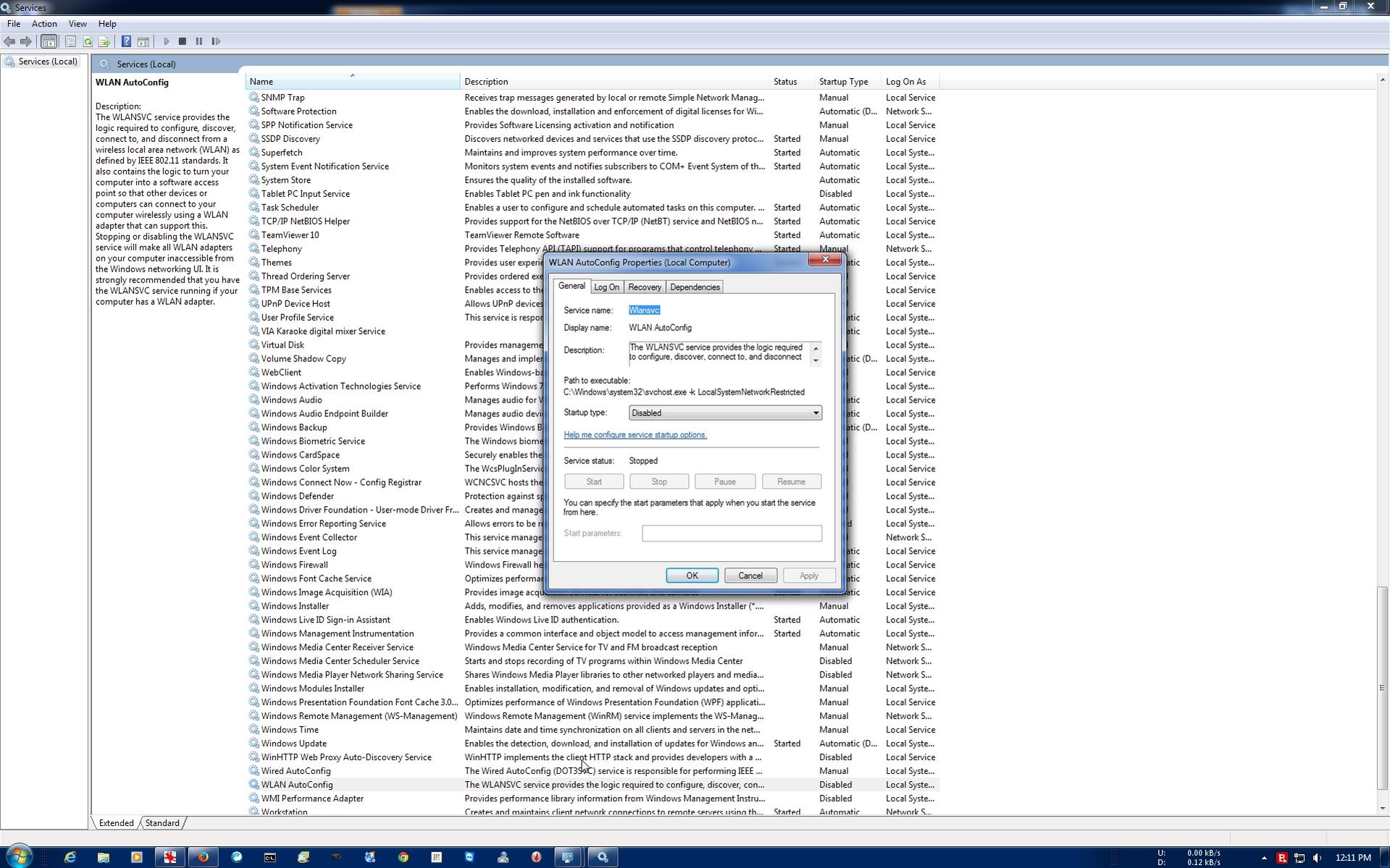Launch Windows Media Player from taskbar
The width and height of the screenshot is (1390, 868).
point(137,857)
